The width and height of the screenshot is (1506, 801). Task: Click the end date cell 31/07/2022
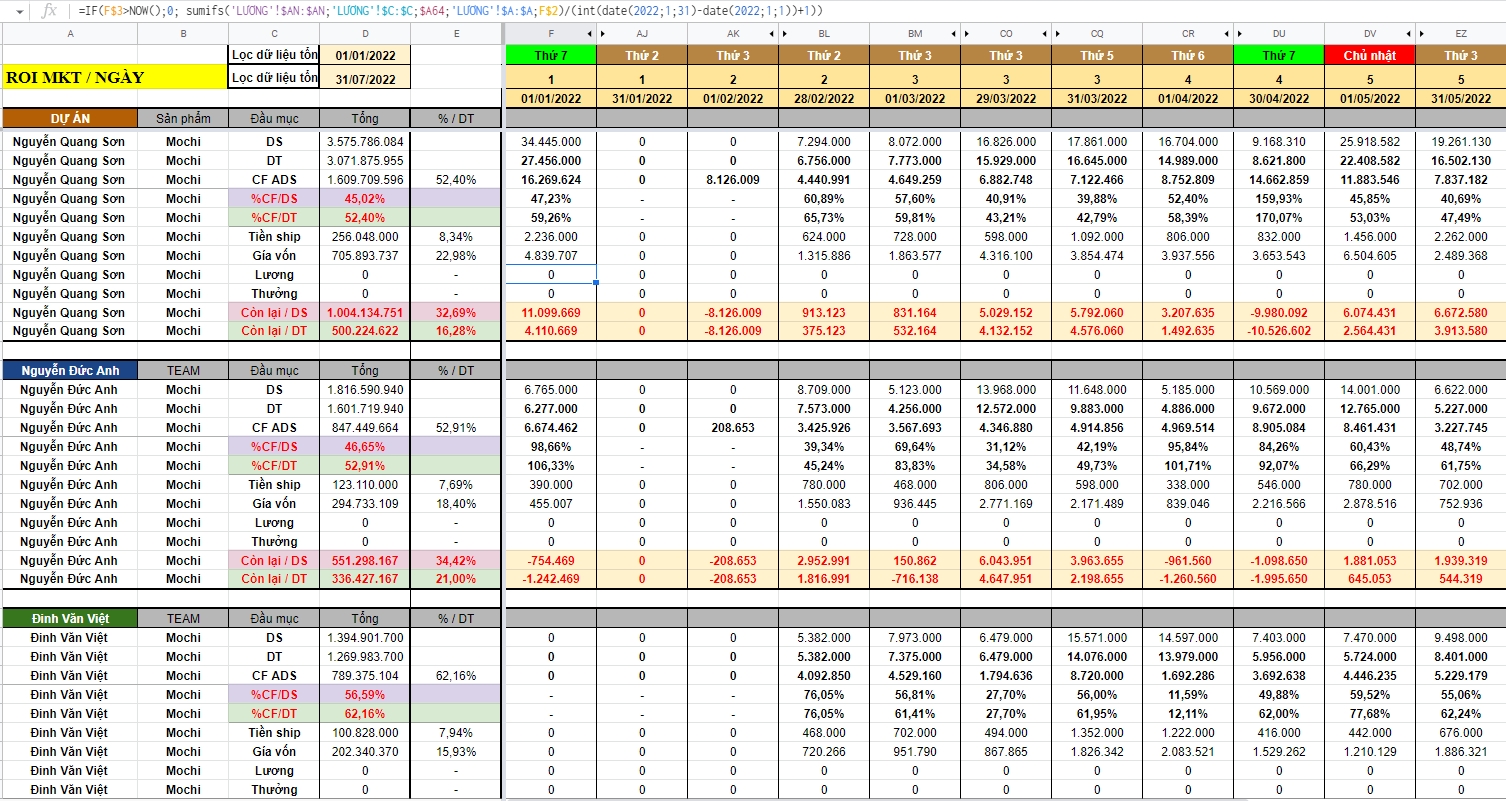(x=365, y=79)
